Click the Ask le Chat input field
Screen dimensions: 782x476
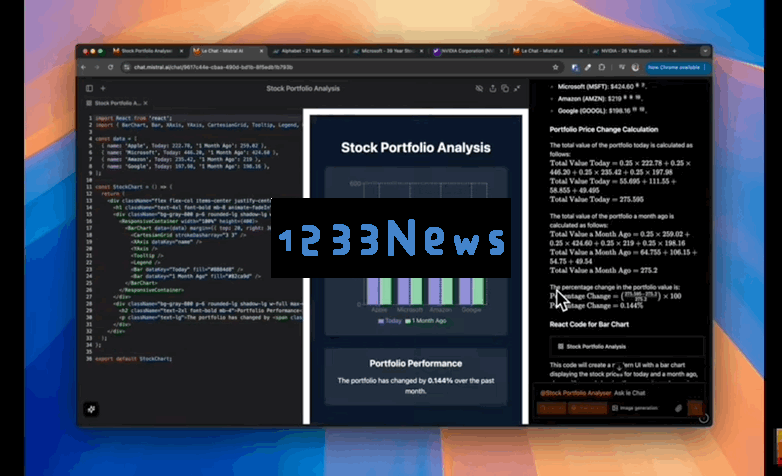coord(630,393)
